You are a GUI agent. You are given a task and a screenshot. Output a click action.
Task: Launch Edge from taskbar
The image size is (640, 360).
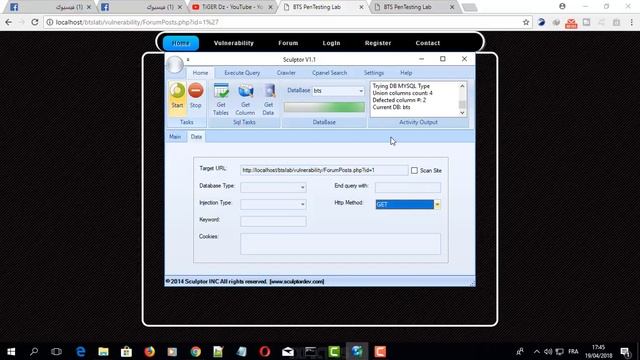(x=80, y=351)
